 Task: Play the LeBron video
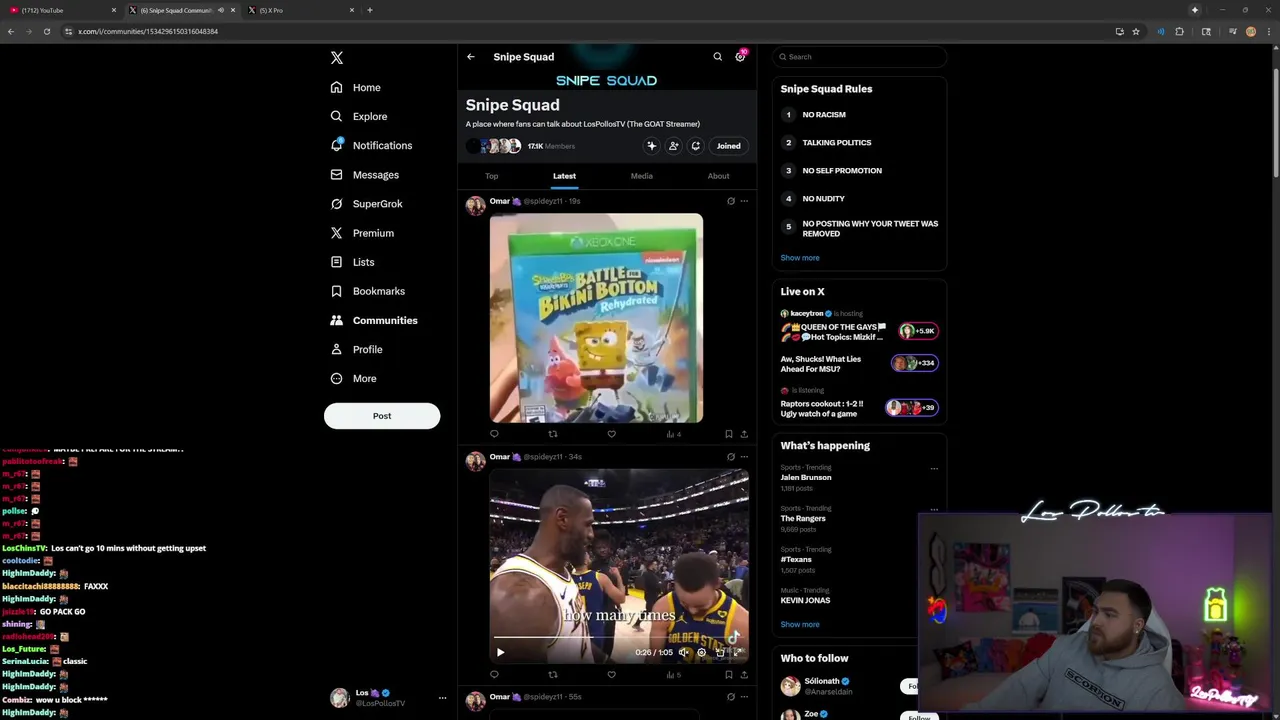coord(500,652)
